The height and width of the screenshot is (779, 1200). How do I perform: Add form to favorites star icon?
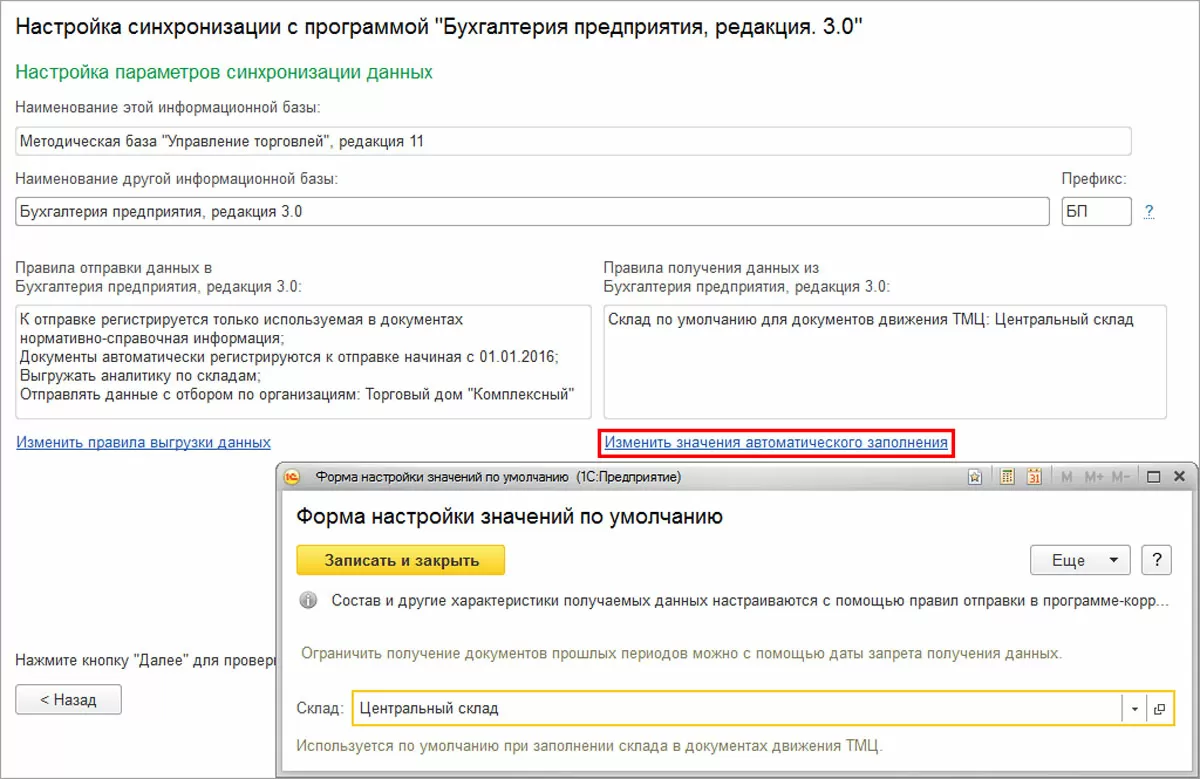pyautogui.click(x=974, y=477)
